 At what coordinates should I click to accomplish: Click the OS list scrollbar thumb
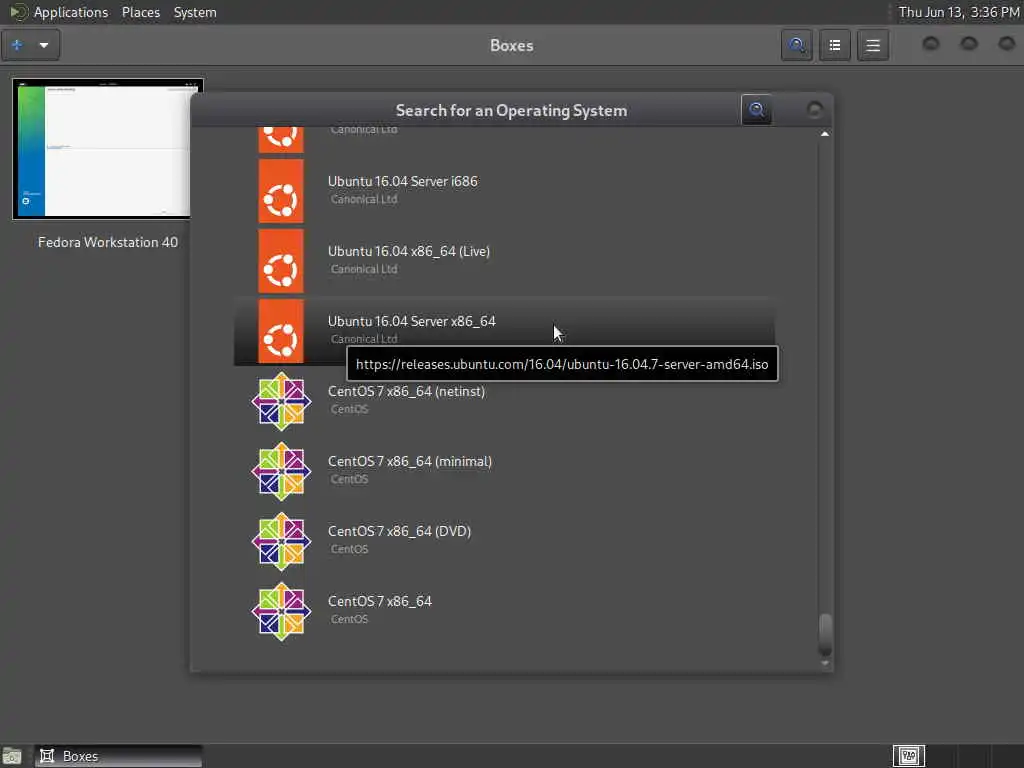[825, 634]
